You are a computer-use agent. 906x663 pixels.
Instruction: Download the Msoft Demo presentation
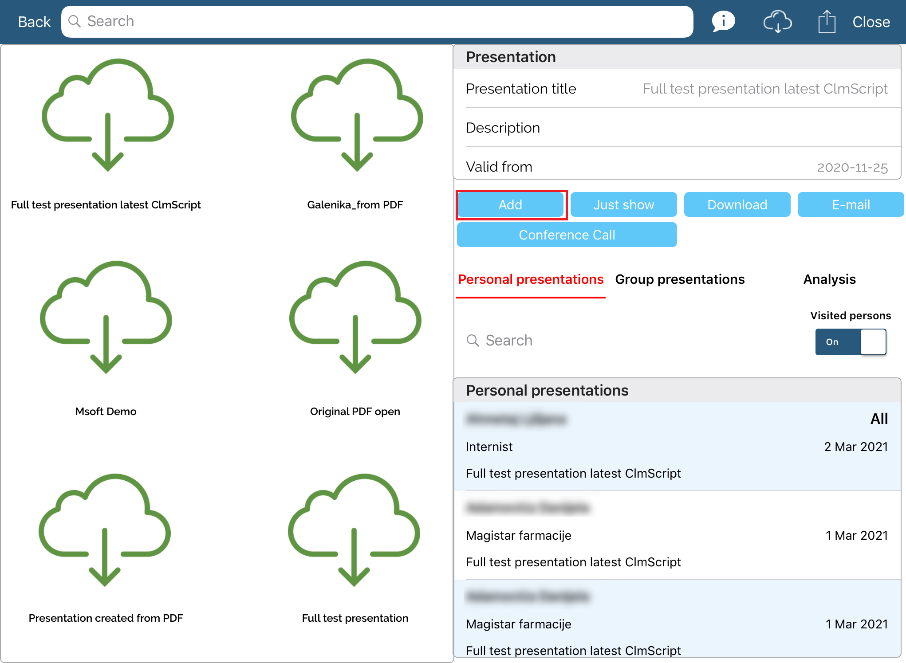[x=106, y=319]
